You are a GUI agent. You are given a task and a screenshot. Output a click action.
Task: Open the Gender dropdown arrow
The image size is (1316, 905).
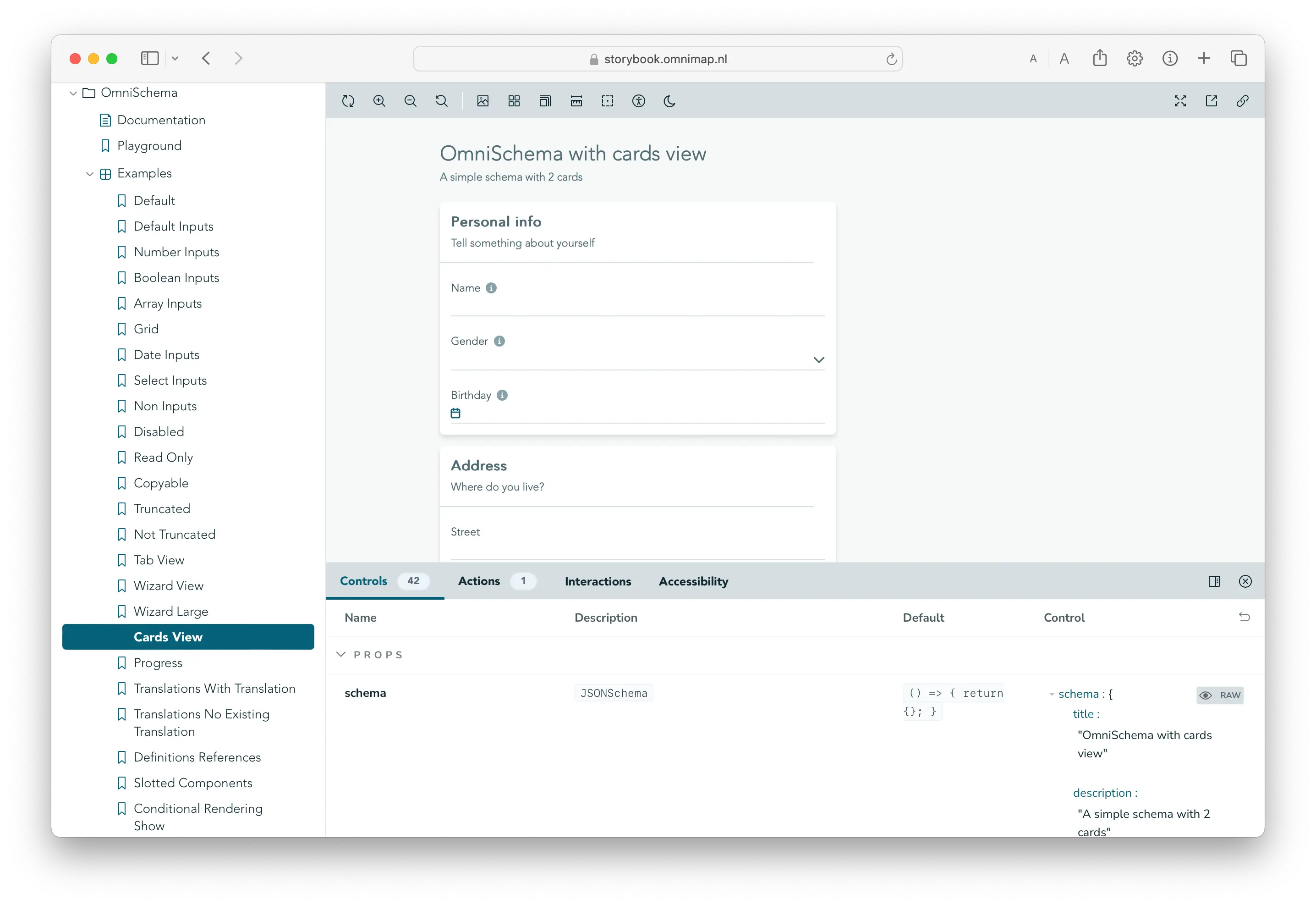click(818, 359)
